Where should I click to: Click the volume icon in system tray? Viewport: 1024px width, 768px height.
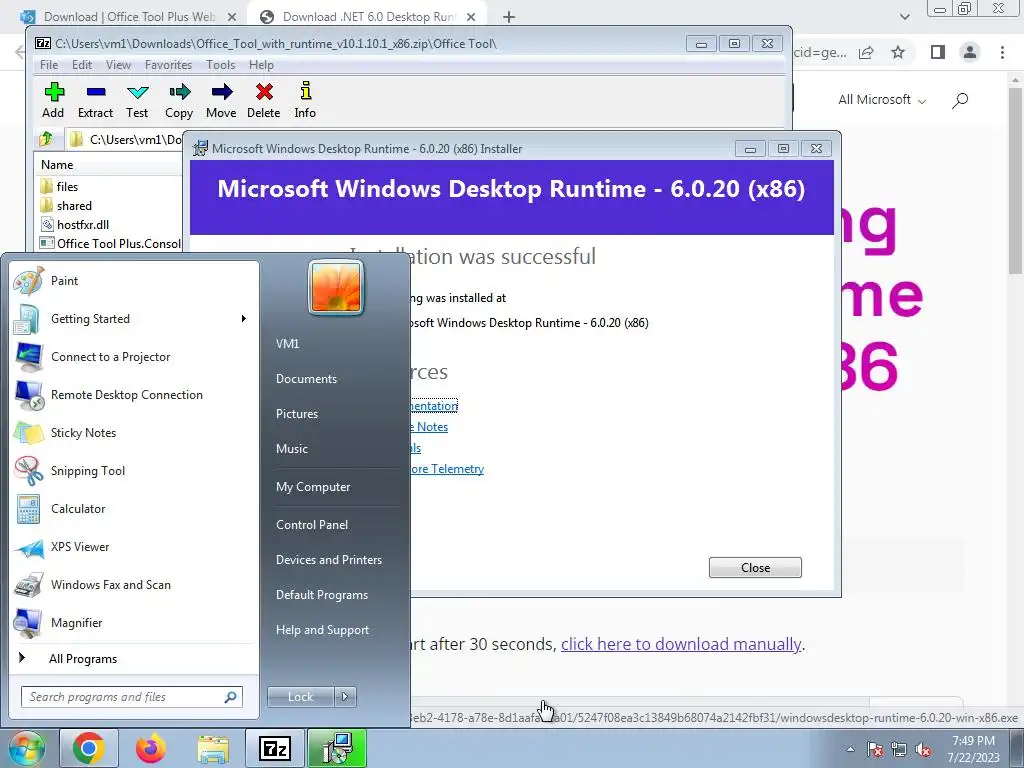[923, 749]
